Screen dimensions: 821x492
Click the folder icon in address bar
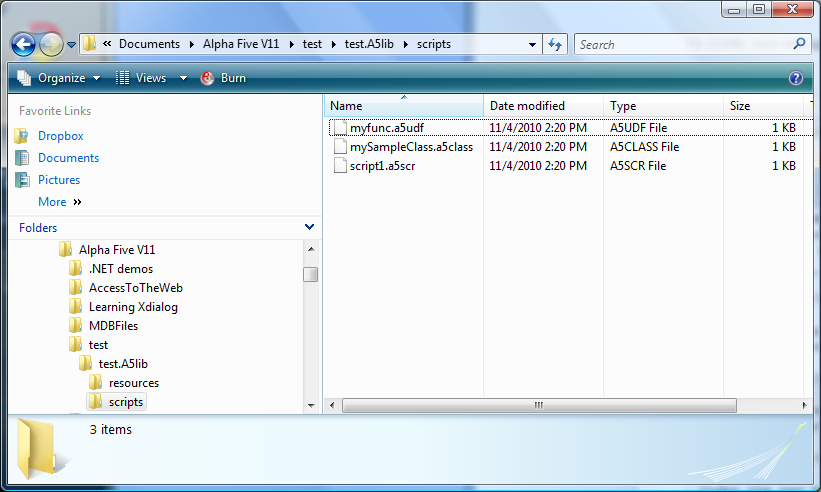(90, 43)
